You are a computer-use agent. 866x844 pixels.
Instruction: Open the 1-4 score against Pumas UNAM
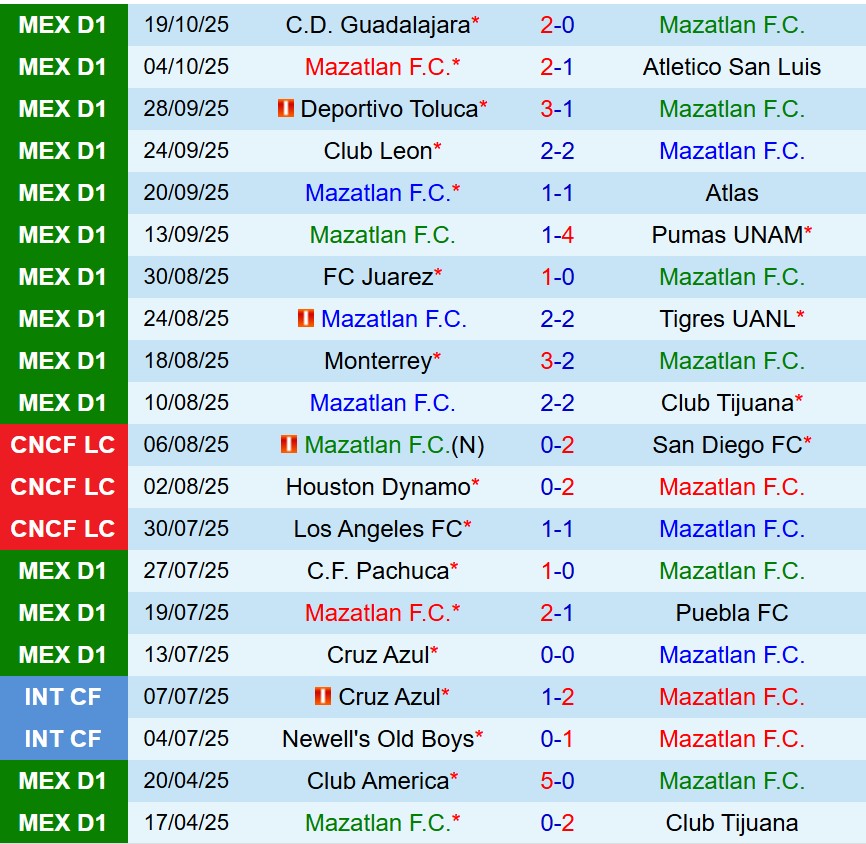pos(557,235)
